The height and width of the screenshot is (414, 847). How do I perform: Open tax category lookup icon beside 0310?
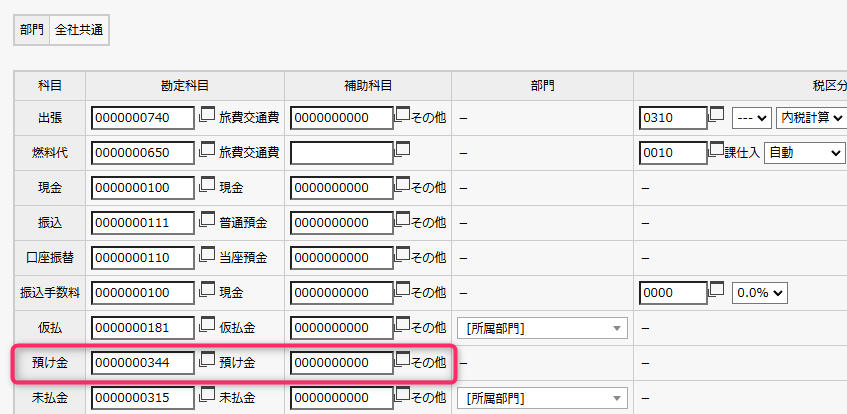click(x=716, y=115)
